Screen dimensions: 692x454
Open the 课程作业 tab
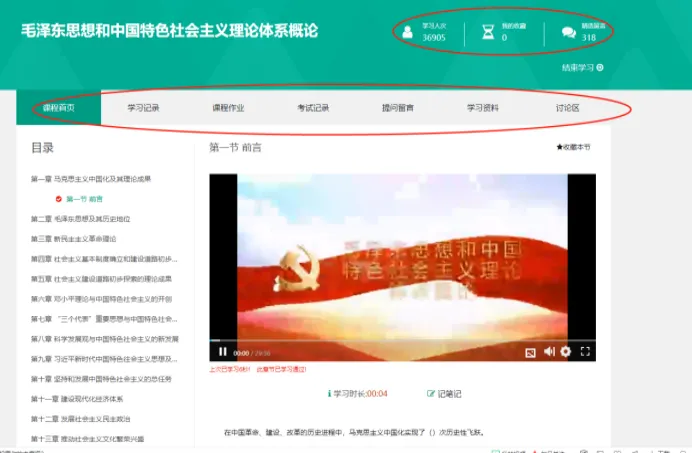(x=228, y=108)
